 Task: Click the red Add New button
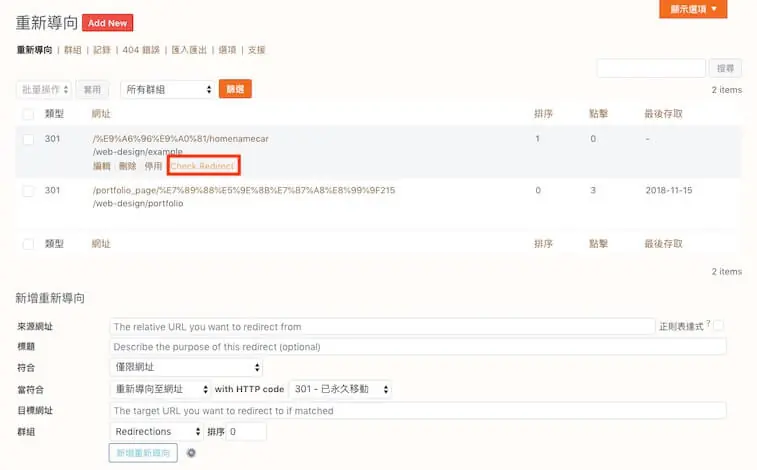tap(108, 23)
